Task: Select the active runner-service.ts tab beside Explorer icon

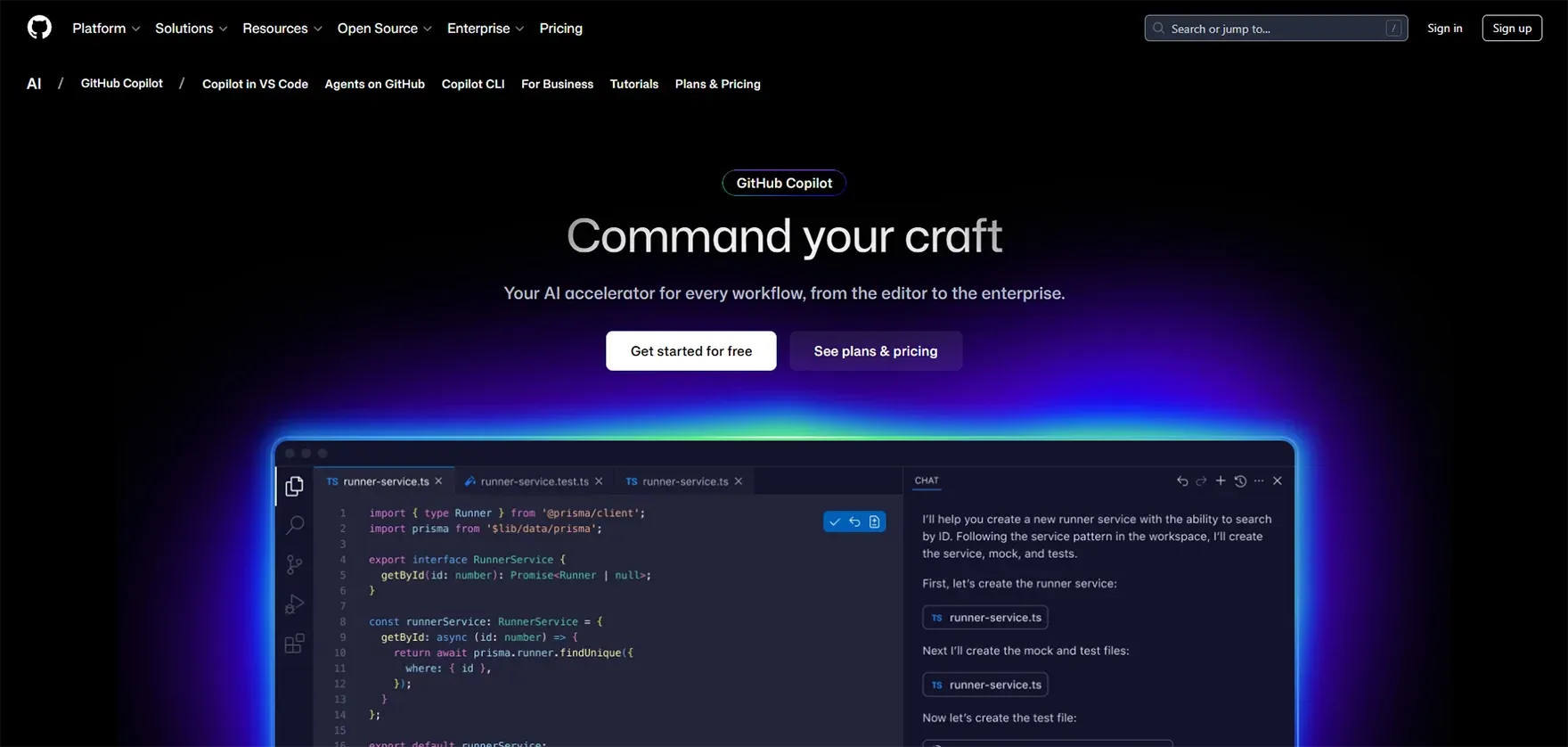Action: pos(384,481)
